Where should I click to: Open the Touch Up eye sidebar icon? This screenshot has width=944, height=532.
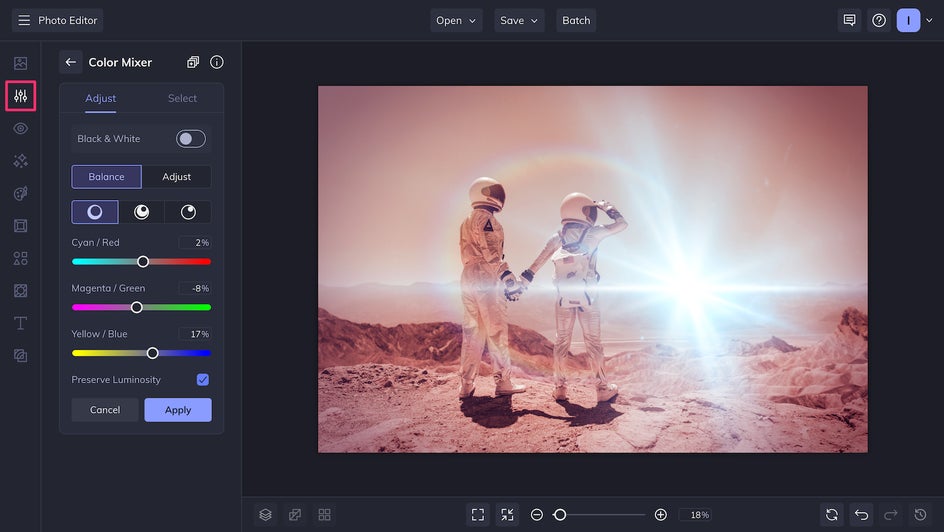point(20,128)
